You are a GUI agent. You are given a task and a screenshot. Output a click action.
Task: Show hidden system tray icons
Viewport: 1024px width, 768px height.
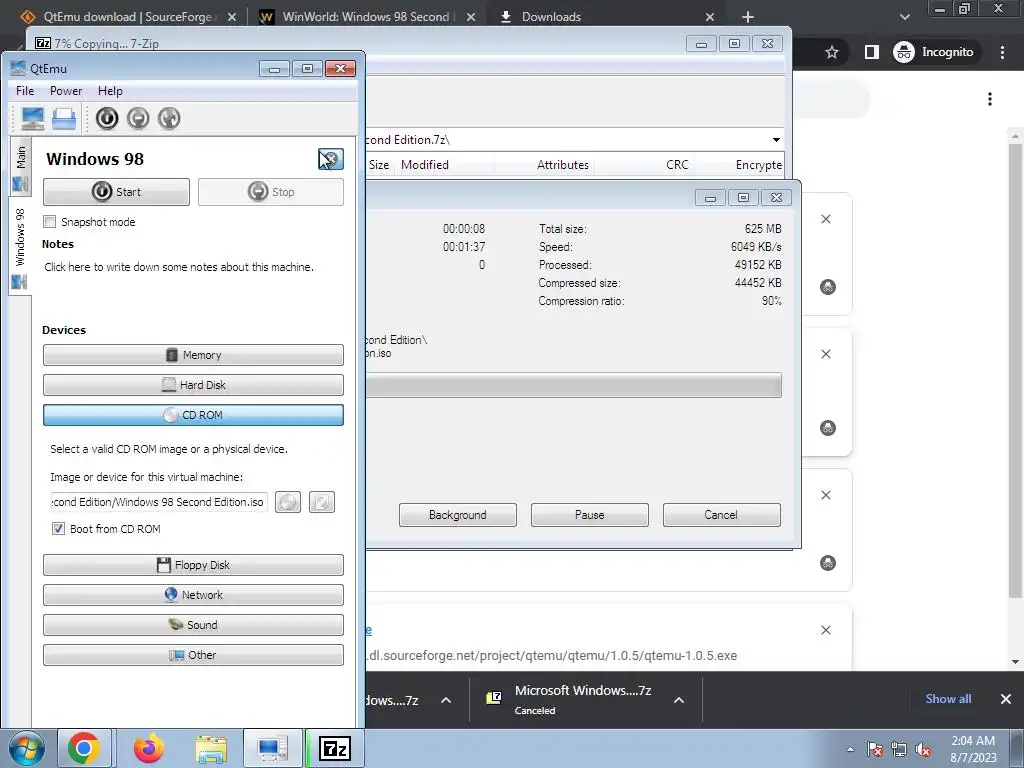tap(850, 750)
